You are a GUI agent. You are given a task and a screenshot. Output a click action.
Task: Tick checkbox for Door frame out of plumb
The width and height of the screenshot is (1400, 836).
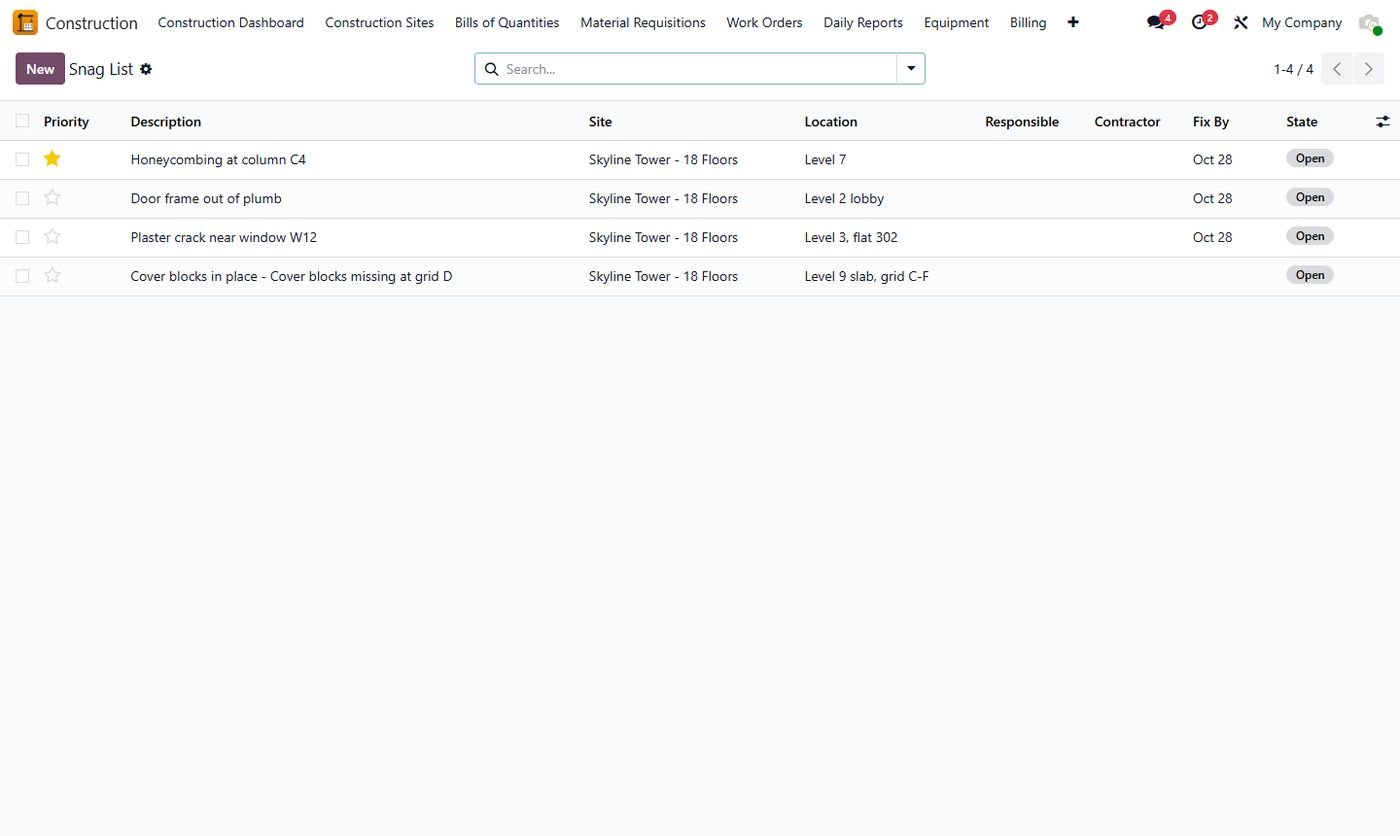coord(22,198)
